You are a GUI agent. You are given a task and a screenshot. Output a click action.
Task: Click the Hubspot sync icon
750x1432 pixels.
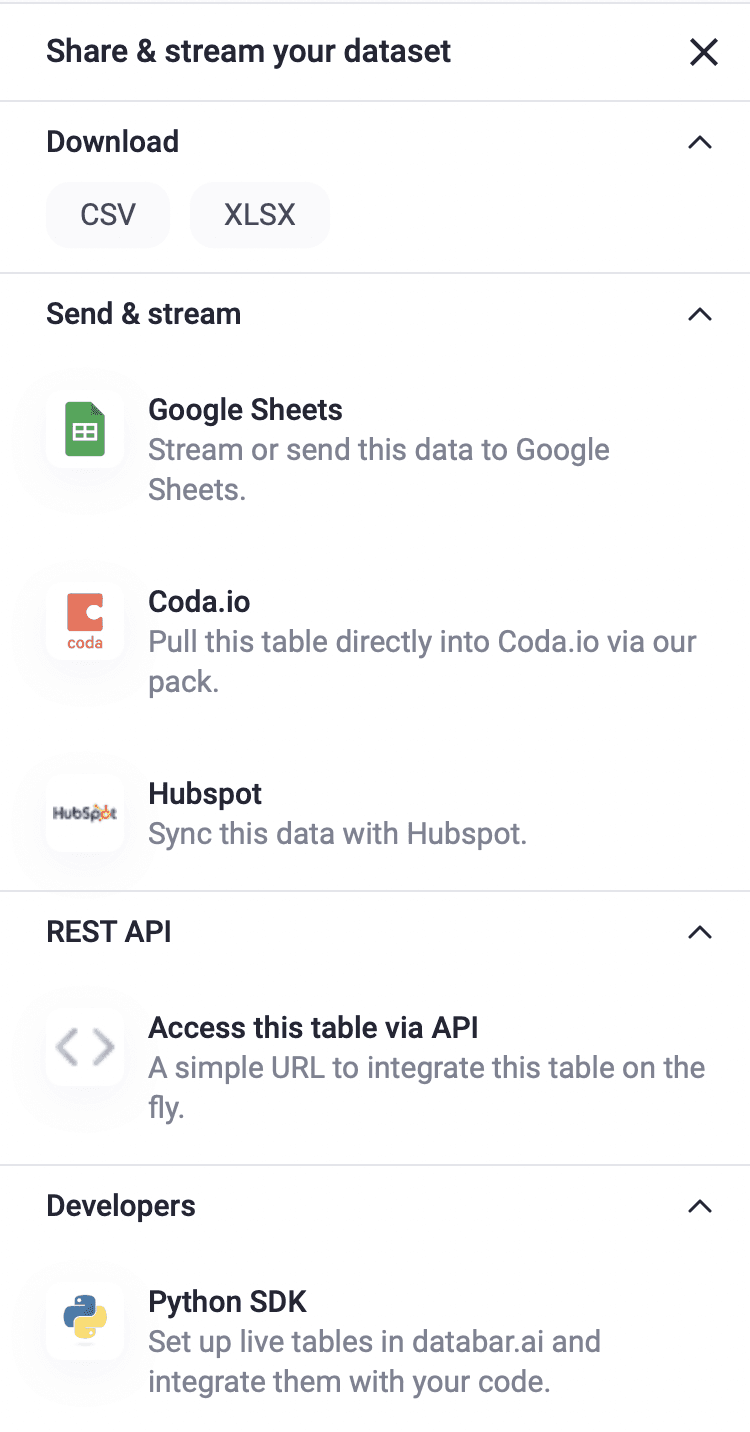pos(85,813)
